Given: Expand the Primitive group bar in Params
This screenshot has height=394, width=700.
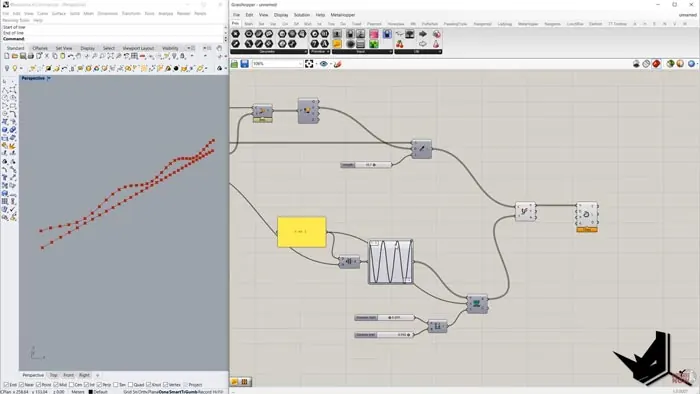Looking at the screenshot, I should (x=320, y=52).
